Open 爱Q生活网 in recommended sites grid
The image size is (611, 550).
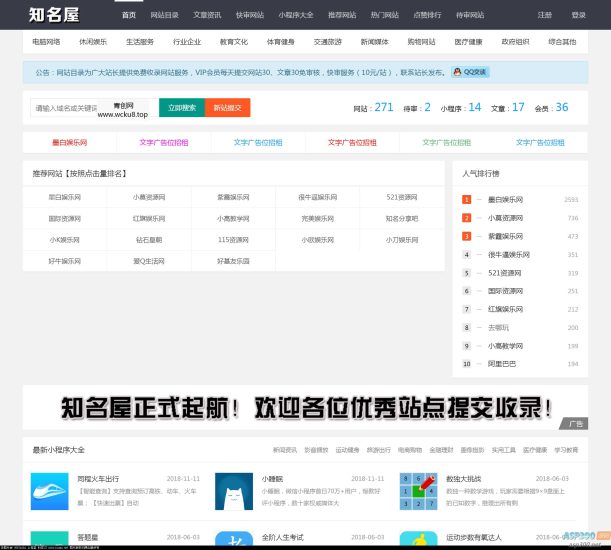click(x=149, y=261)
